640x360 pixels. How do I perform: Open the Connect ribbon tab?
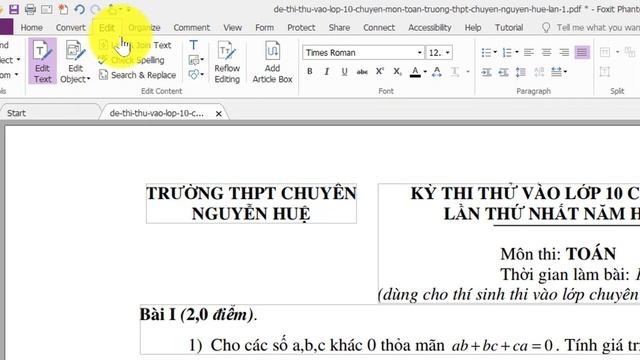coord(379,27)
